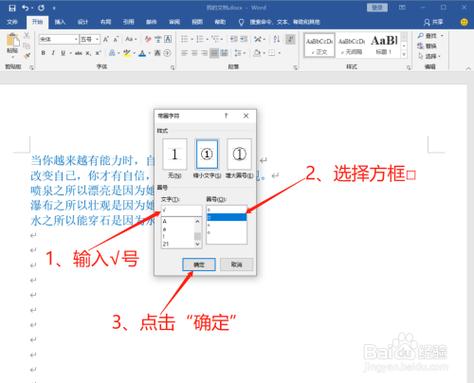The height and width of the screenshot is (383, 474).
Task: Click the line spacing icon
Action: tap(239, 53)
